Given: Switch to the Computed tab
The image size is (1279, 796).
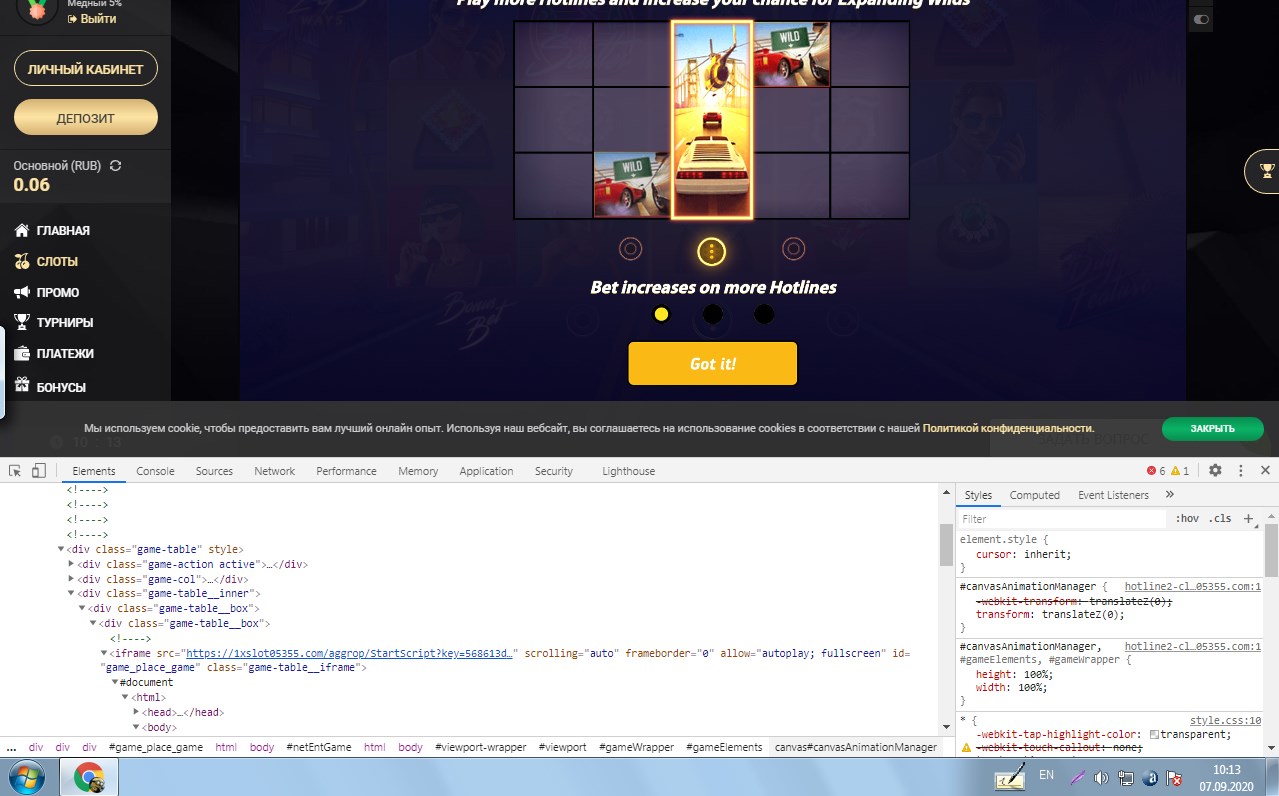Looking at the screenshot, I should [x=1034, y=495].
